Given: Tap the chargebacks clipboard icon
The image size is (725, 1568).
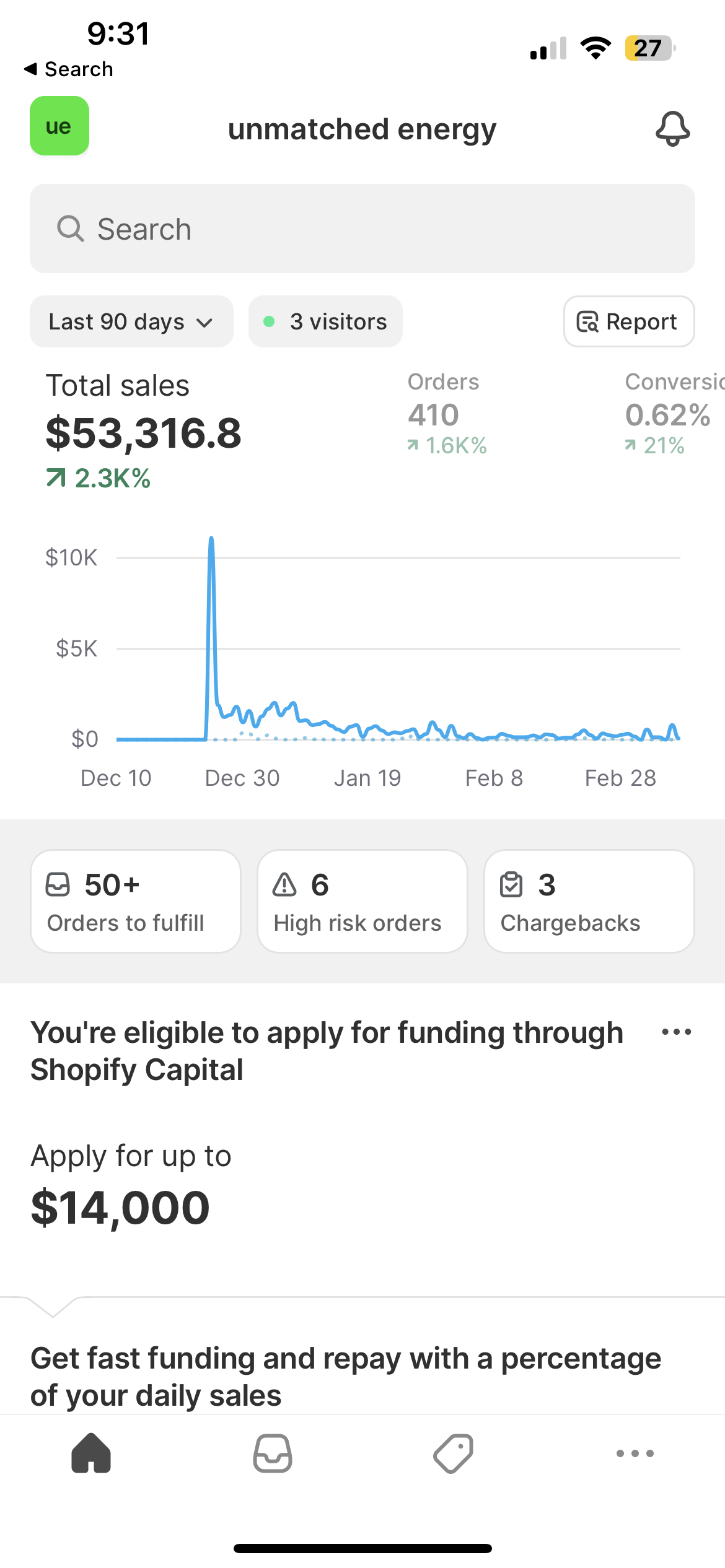Looking at the screenshot, I should pos(511,884).
